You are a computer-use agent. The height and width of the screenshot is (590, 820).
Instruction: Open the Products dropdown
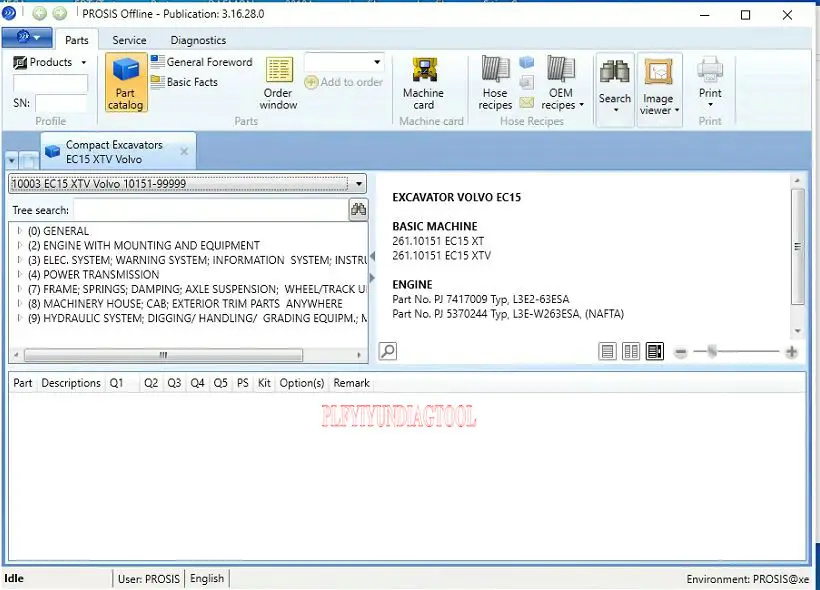click(x=50, y=62)
